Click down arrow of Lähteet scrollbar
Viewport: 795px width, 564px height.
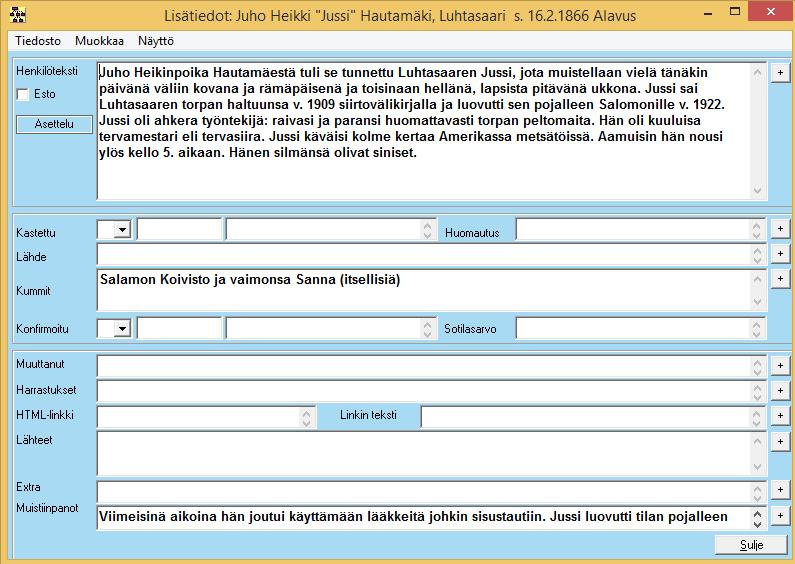tap(757, 467)
